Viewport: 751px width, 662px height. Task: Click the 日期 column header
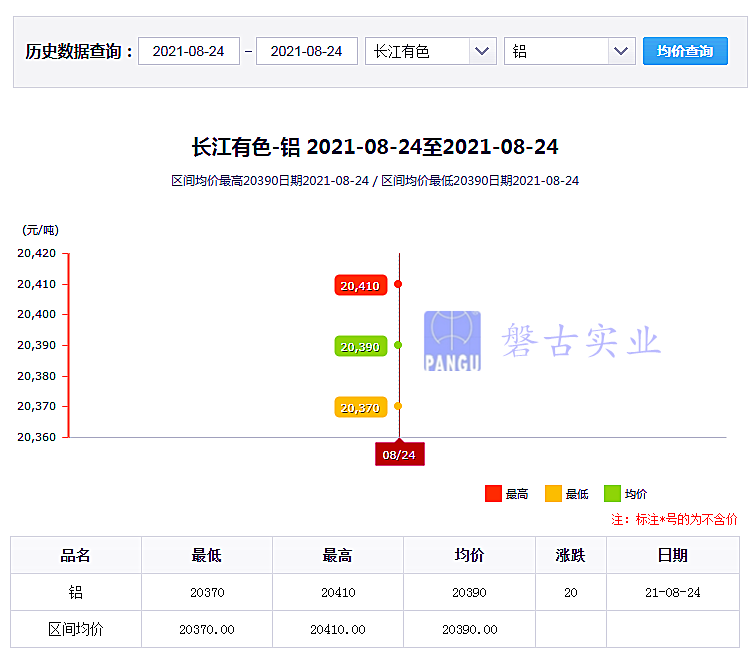673,555
